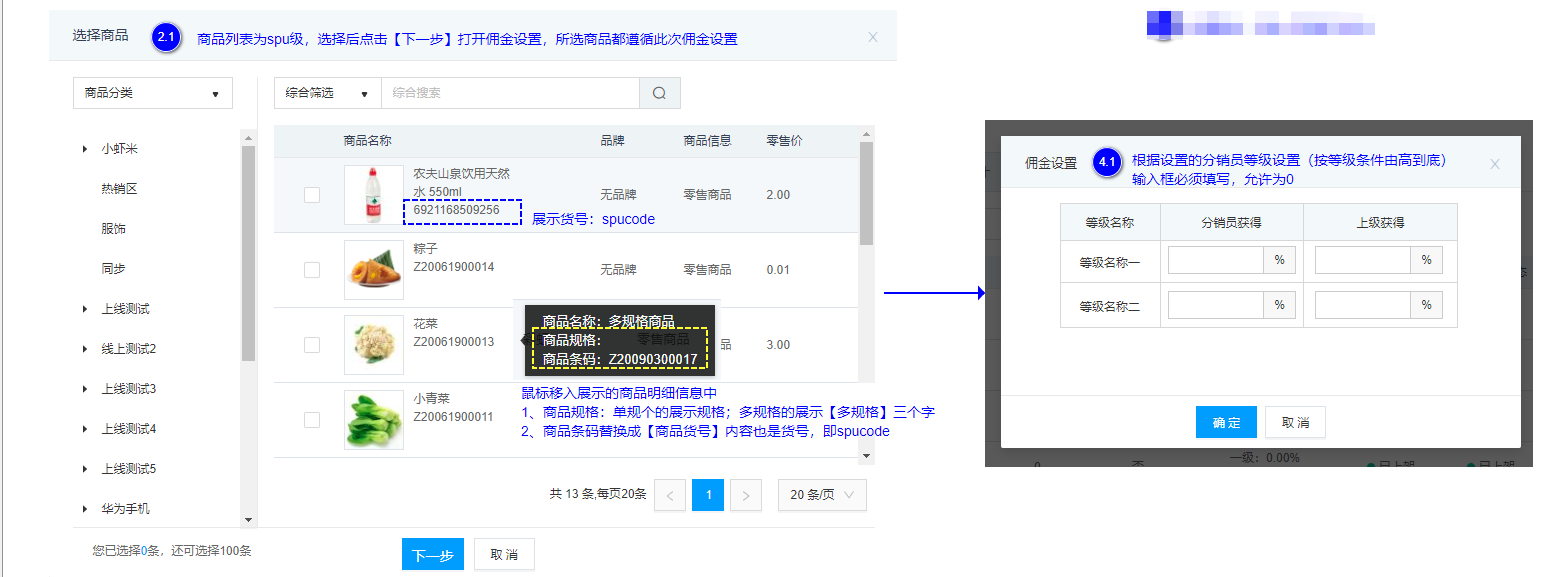
Task: Click the 下一步 button
Action: 432,555
